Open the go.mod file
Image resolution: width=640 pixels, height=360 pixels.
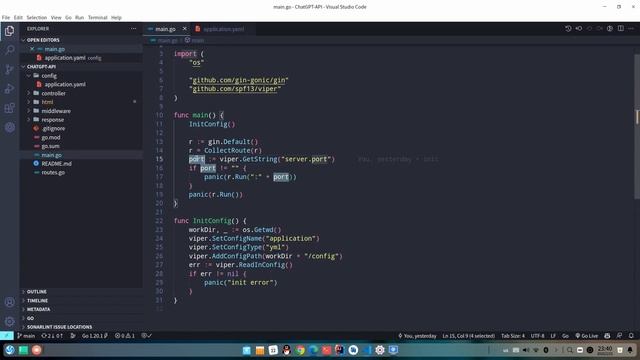pyautogui.click(x=81, y=138)
